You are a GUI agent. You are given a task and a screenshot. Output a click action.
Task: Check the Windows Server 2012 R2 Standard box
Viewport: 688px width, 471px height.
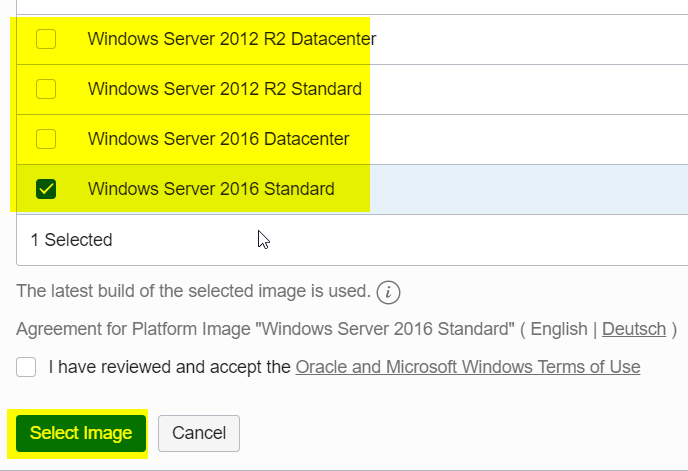click(x=46, y=89)
